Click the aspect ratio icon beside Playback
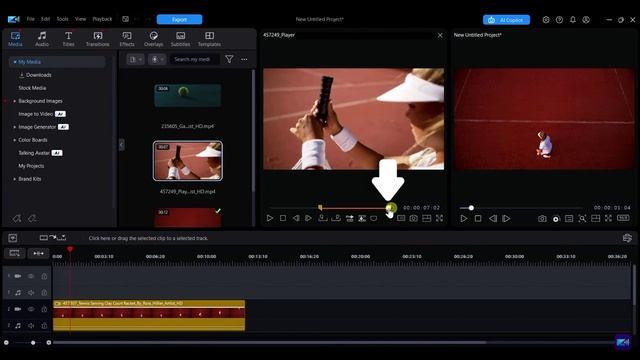Screen dimensions: 640x360 [126, 19]
